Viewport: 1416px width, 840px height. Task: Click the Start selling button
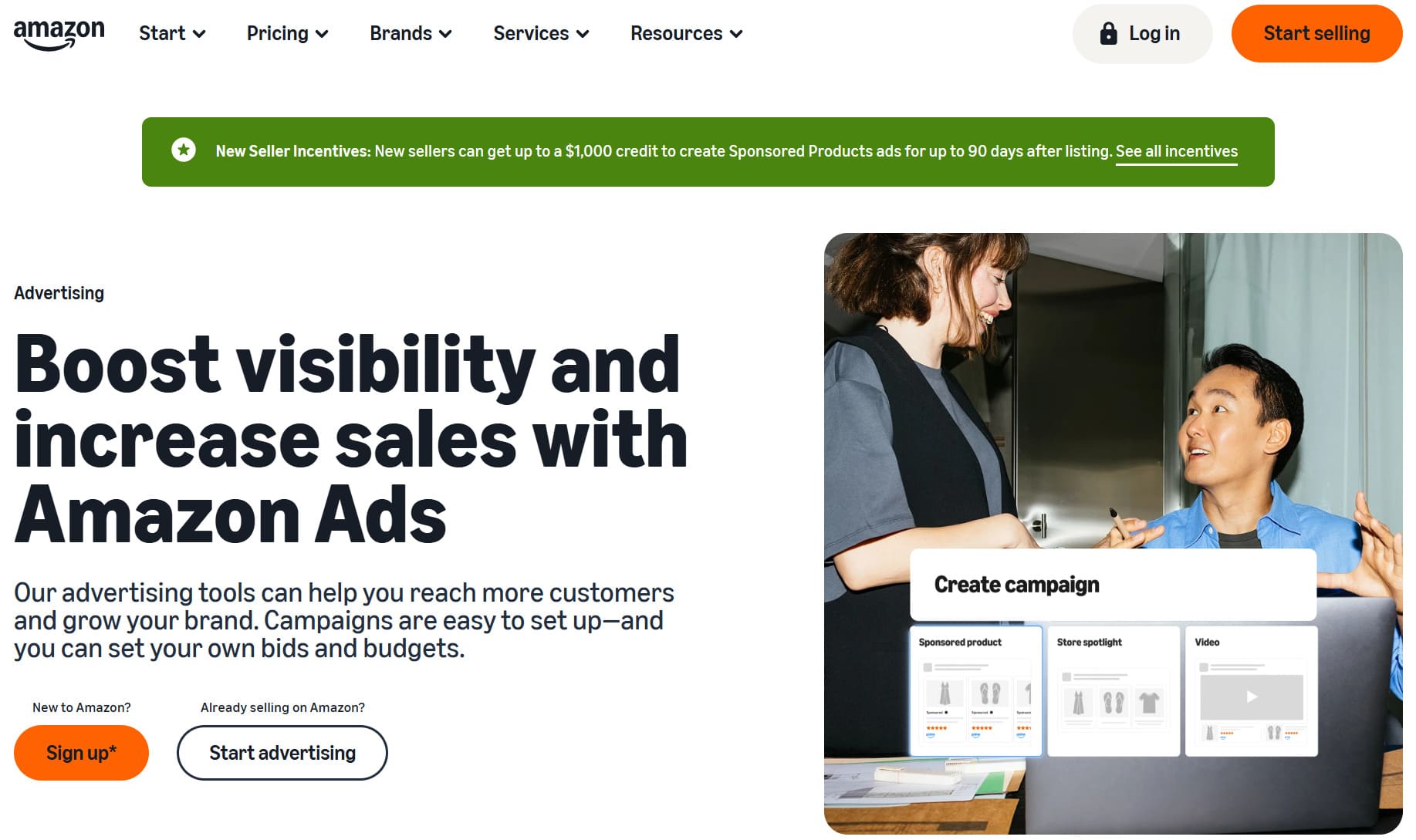(x=1316, y=33)
